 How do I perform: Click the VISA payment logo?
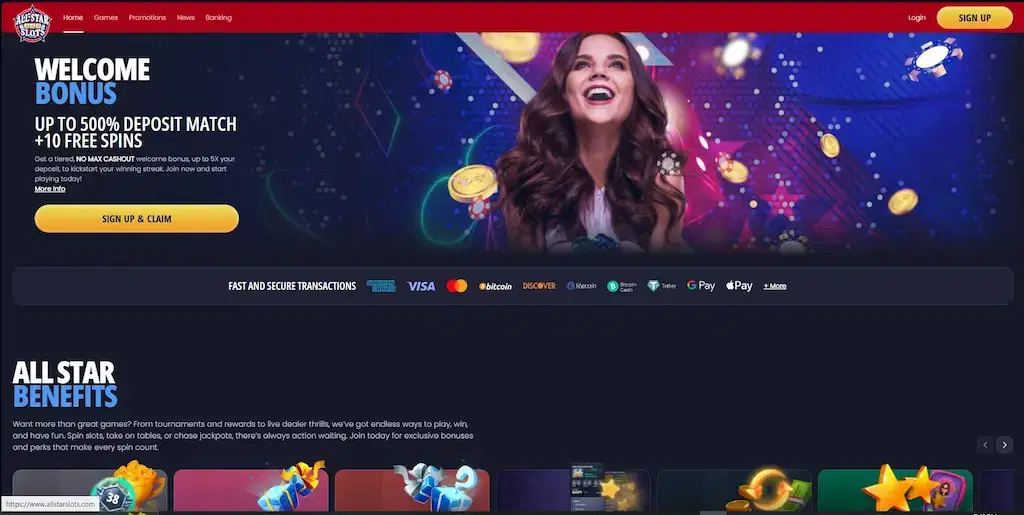coord(421,286)
